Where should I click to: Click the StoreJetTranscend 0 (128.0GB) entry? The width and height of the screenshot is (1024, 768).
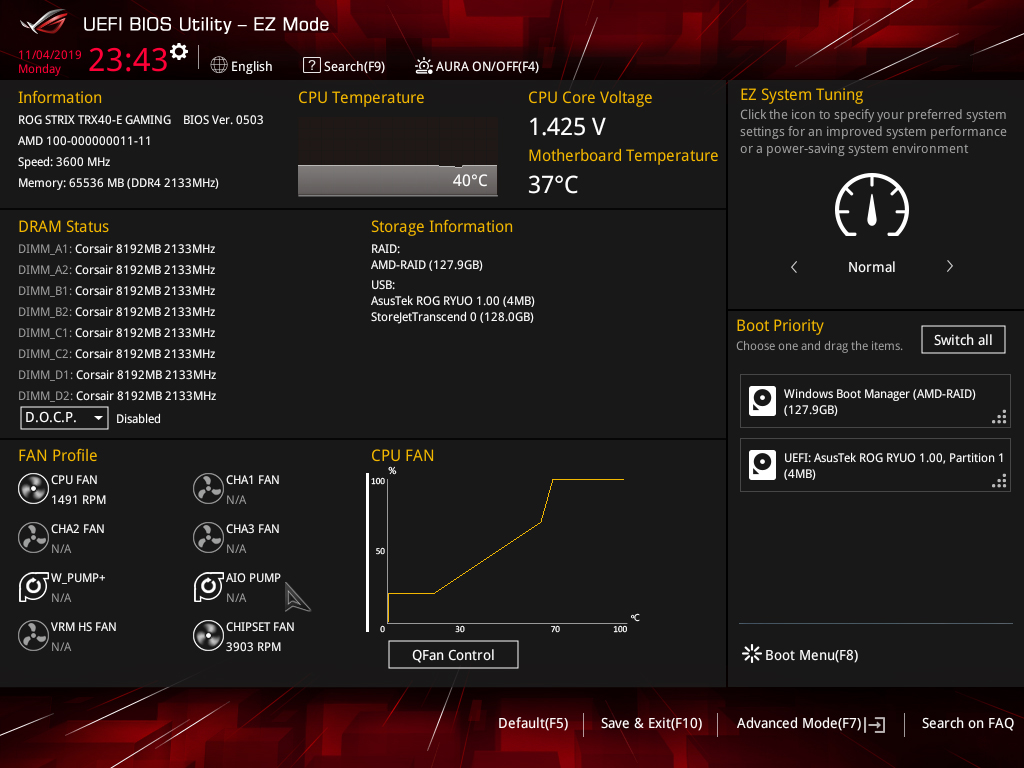[x=452, y=317]
